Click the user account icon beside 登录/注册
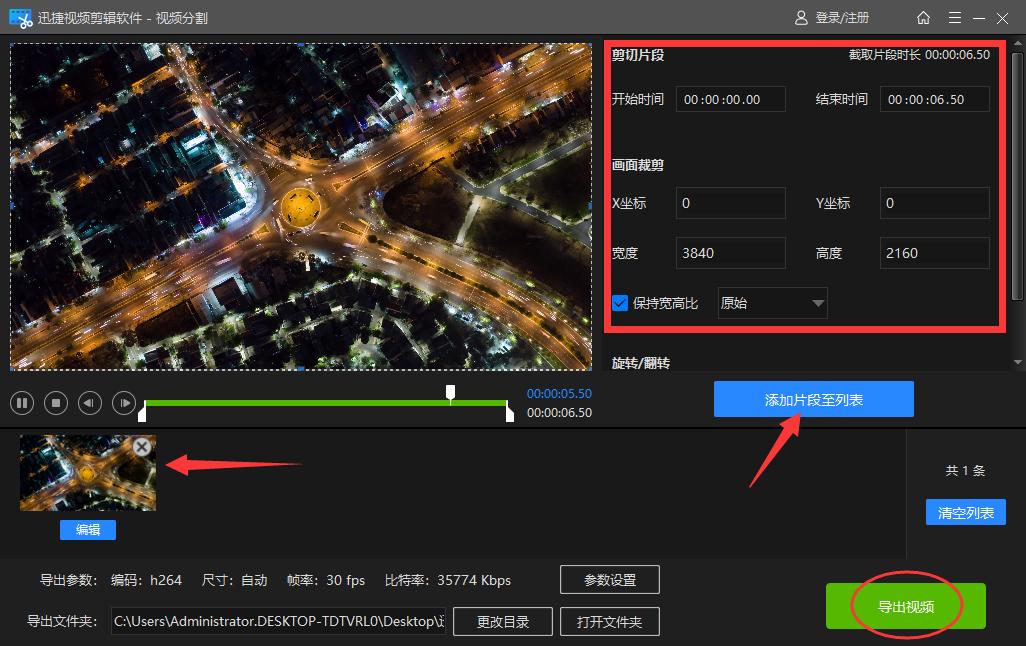1026x646 pixels. point(800,17)
